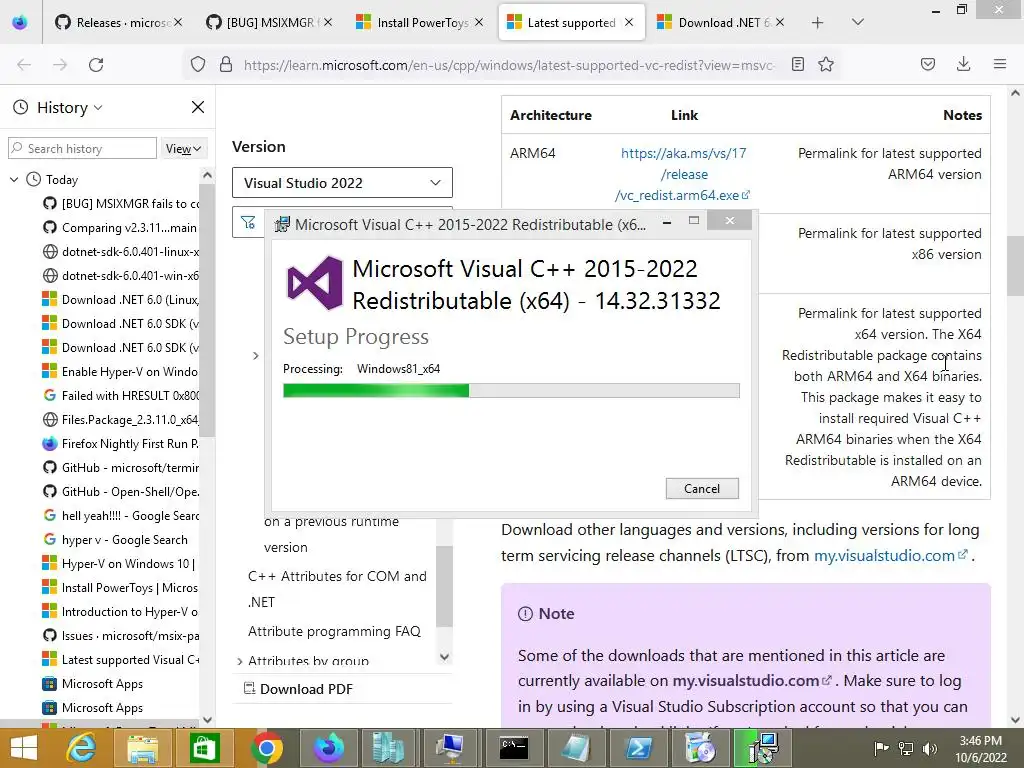This screenshot has height=768, width=1024.
Task: Open '[BUG] MSIXMGR fails to' history entry
Action: click(121, 204)
